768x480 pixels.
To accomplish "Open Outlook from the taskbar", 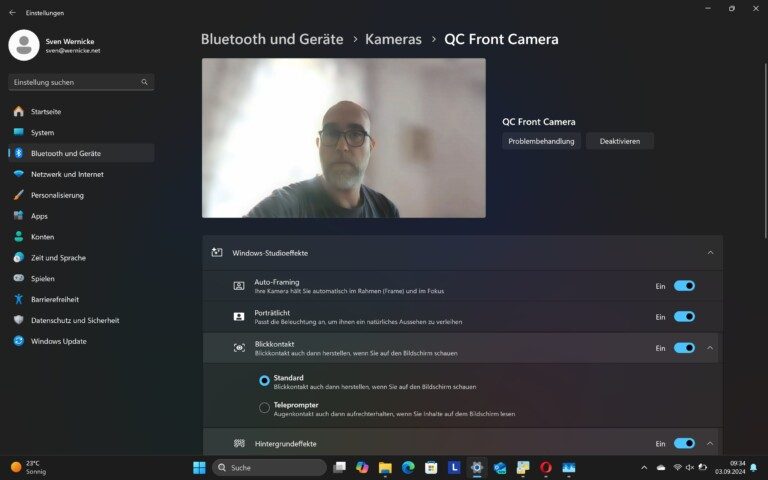I will tap(500, 468).
